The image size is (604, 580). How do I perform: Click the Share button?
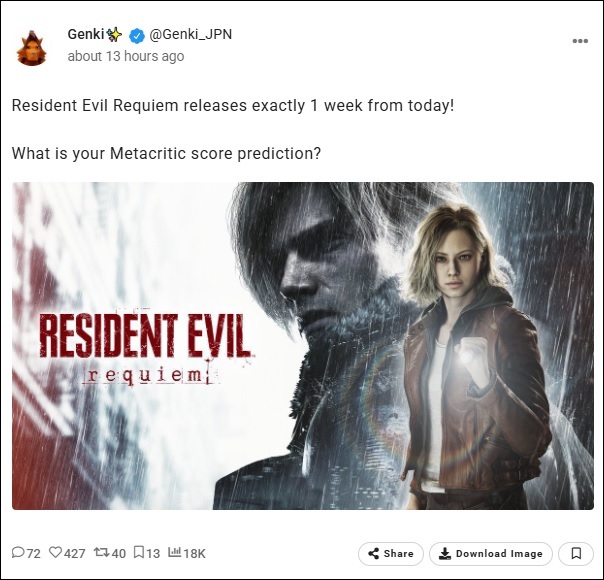pyautogui.click(x=391, y=554)
